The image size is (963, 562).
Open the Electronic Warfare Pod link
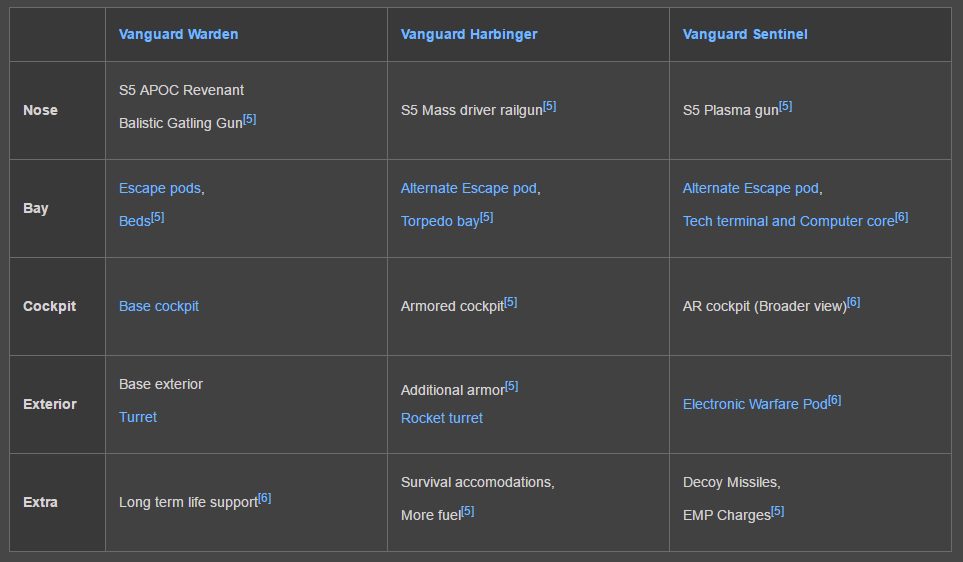[x=755, y=404]
